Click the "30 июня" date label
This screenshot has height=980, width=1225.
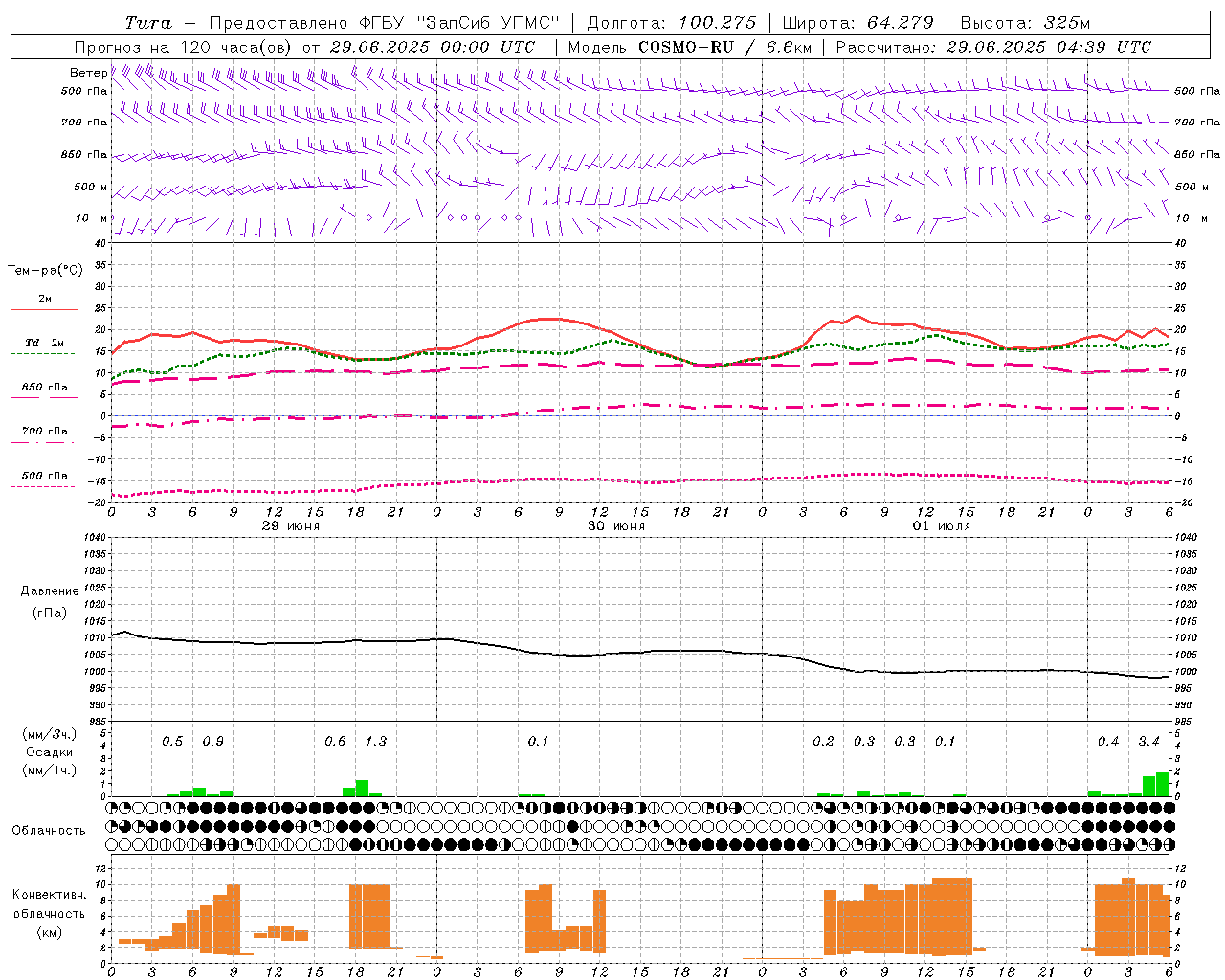pos(616,526)
